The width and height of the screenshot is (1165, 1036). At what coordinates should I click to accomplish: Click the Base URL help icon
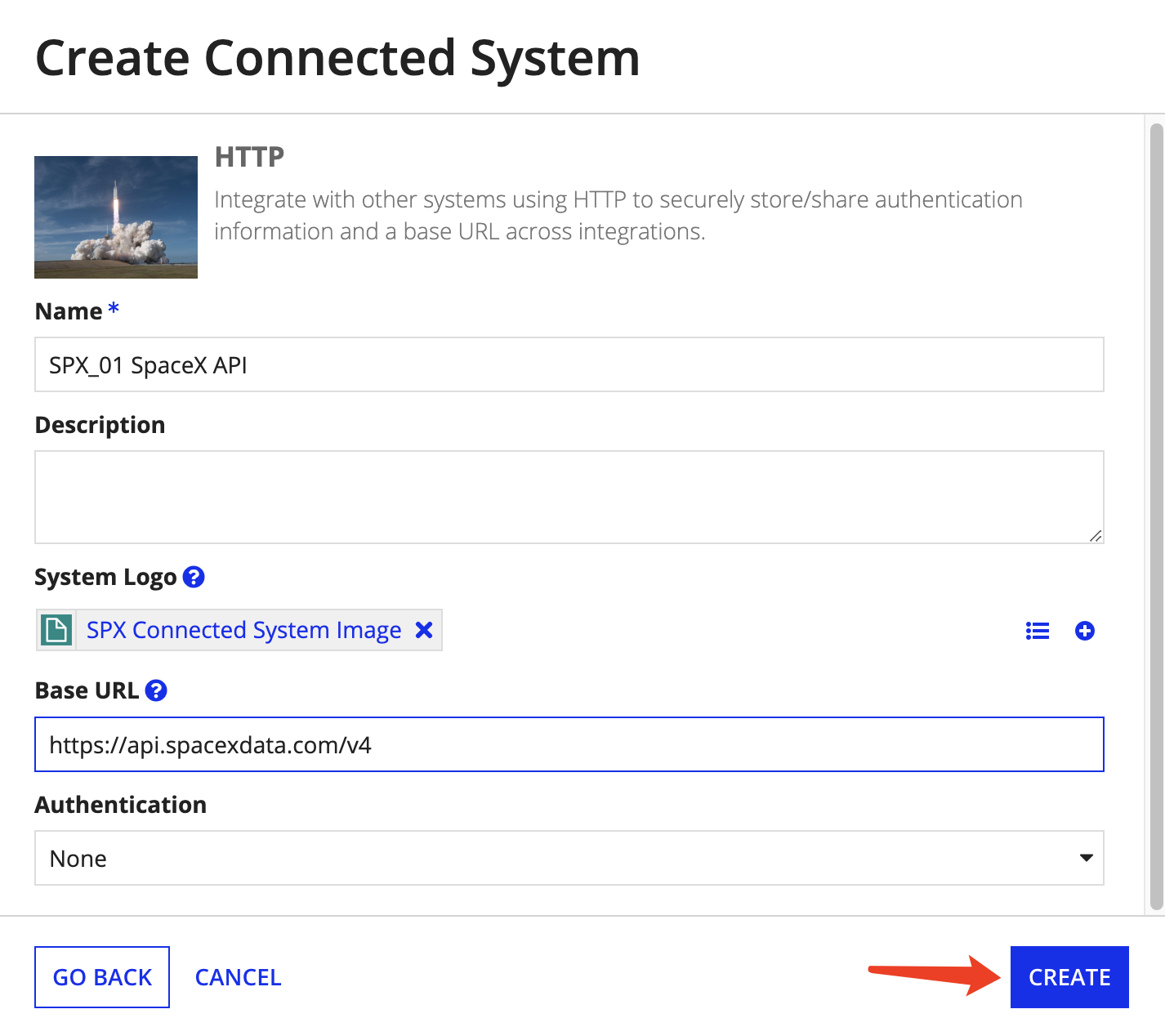point(156,690)
